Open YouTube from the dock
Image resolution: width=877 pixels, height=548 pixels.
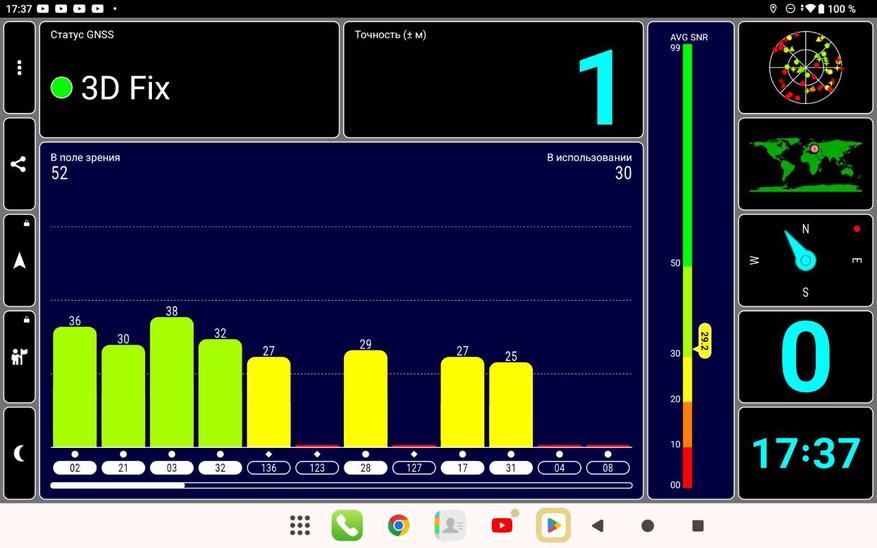pyautogui.click(x=502, y=525)
